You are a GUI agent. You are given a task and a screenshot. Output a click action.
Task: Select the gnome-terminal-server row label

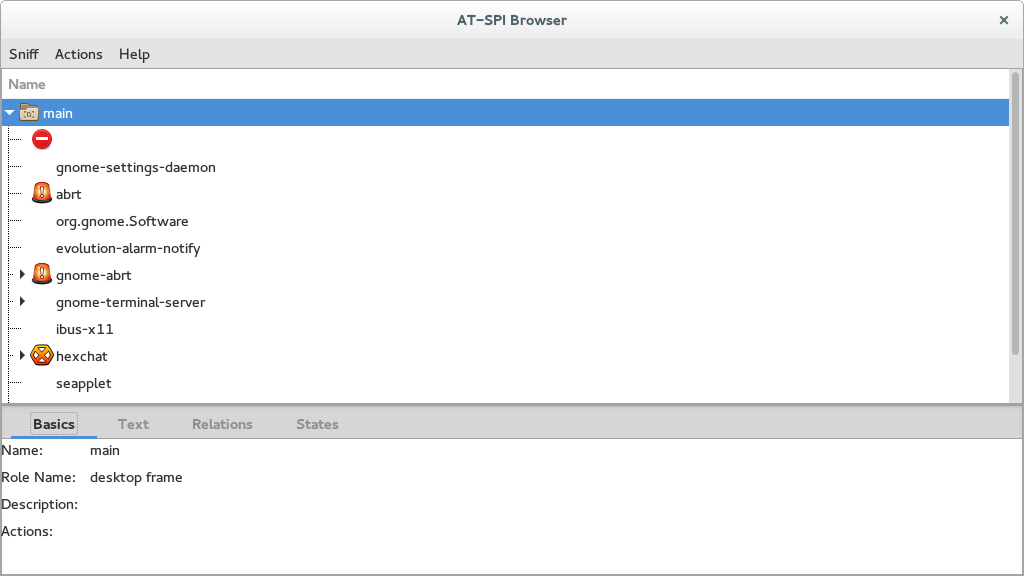coord(131,302)
